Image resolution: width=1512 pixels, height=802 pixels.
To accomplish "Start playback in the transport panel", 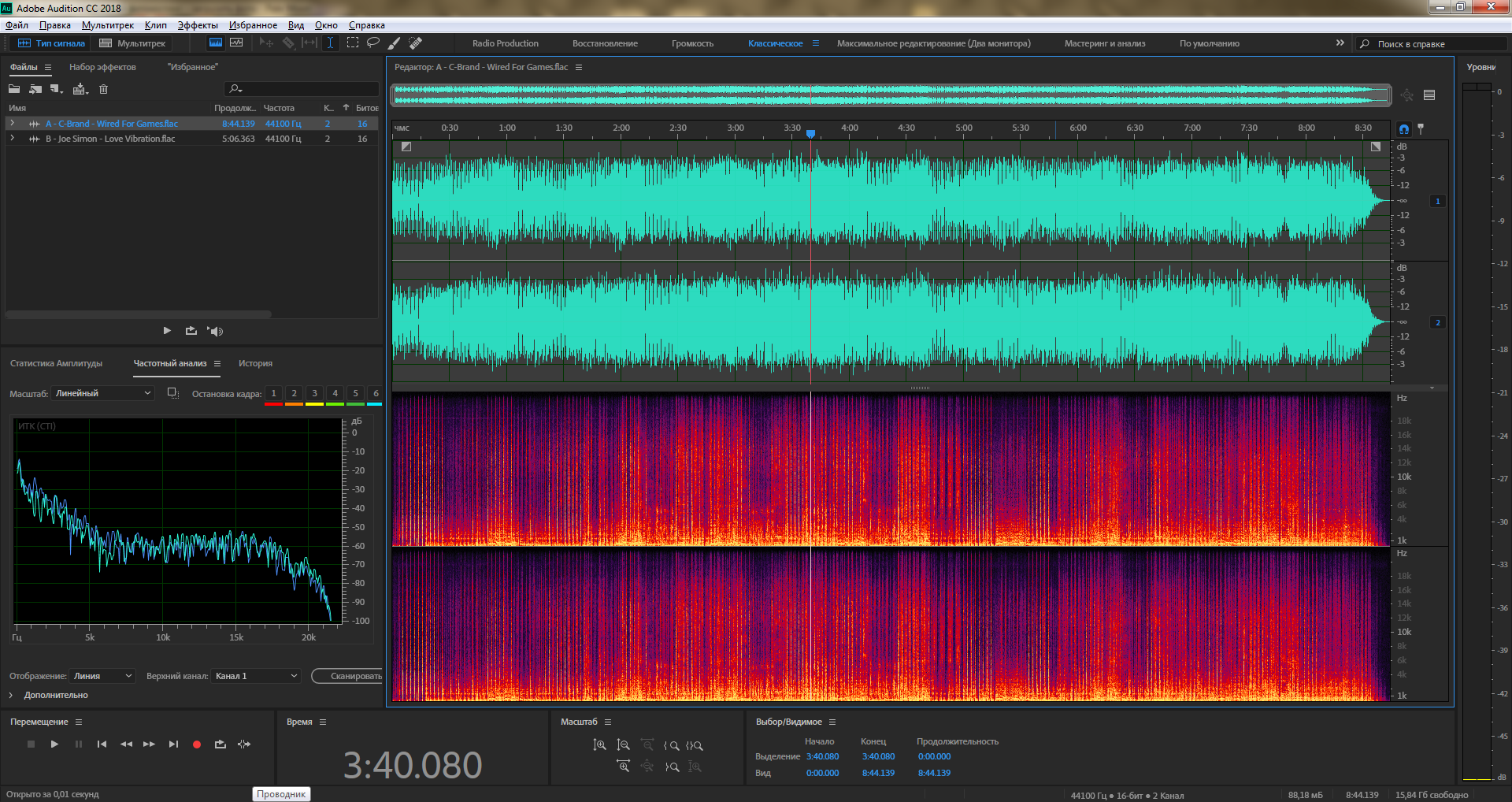I will point(54,744).
